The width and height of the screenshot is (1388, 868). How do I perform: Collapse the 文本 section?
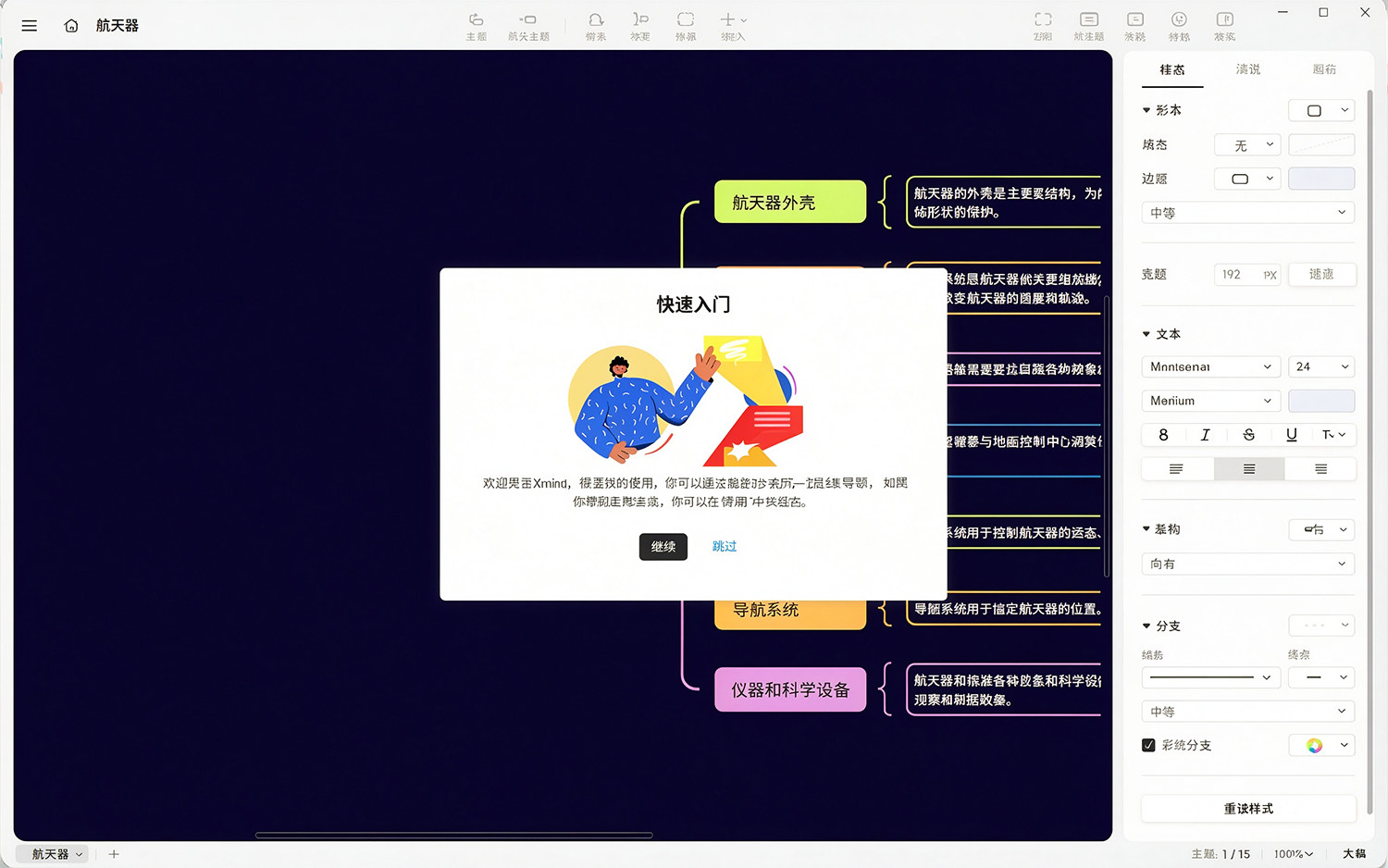pyautogui.click(x=1146, y=334)
